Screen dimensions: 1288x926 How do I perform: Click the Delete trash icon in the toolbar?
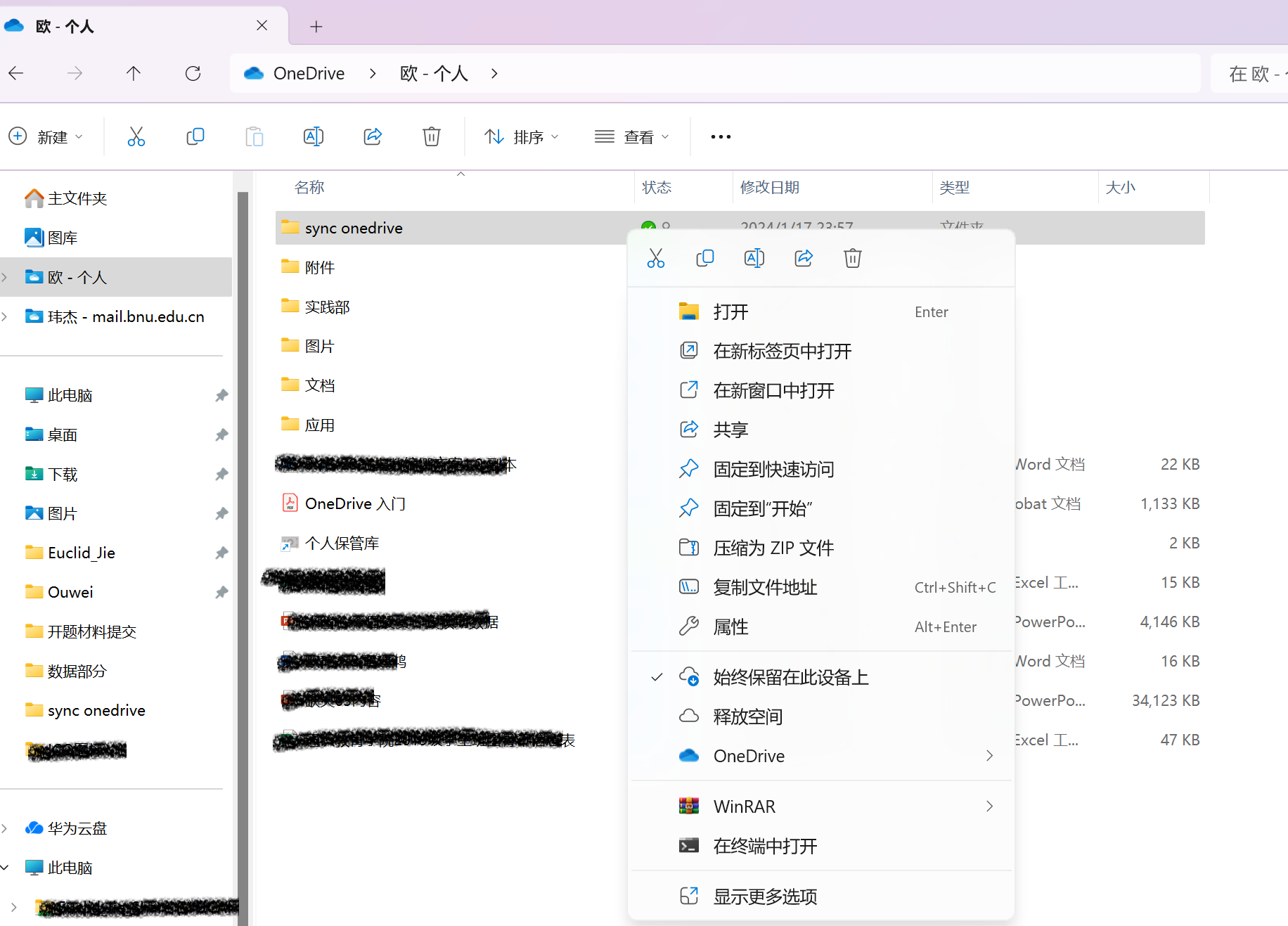pyautogui.click(x=431, y=136)
